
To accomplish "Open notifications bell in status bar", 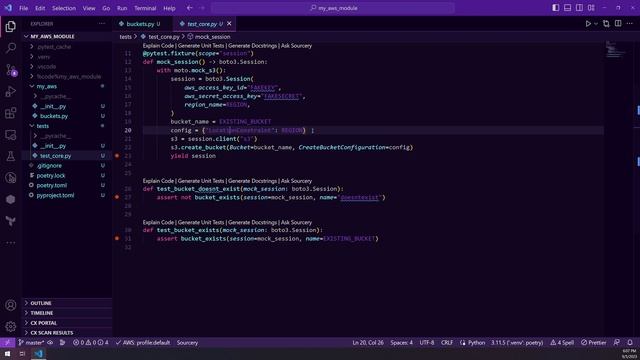I will coord(630,342).
